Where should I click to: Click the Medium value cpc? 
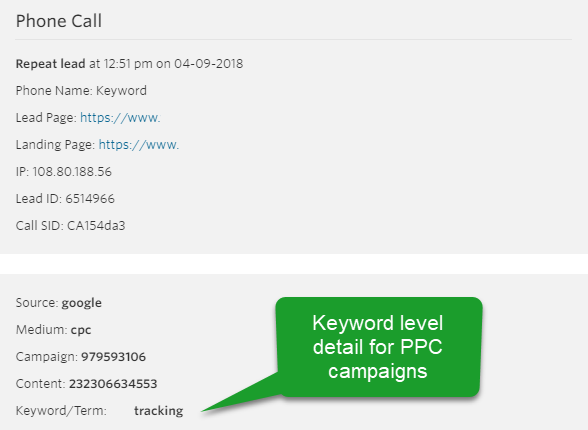[x=81, y=330]
